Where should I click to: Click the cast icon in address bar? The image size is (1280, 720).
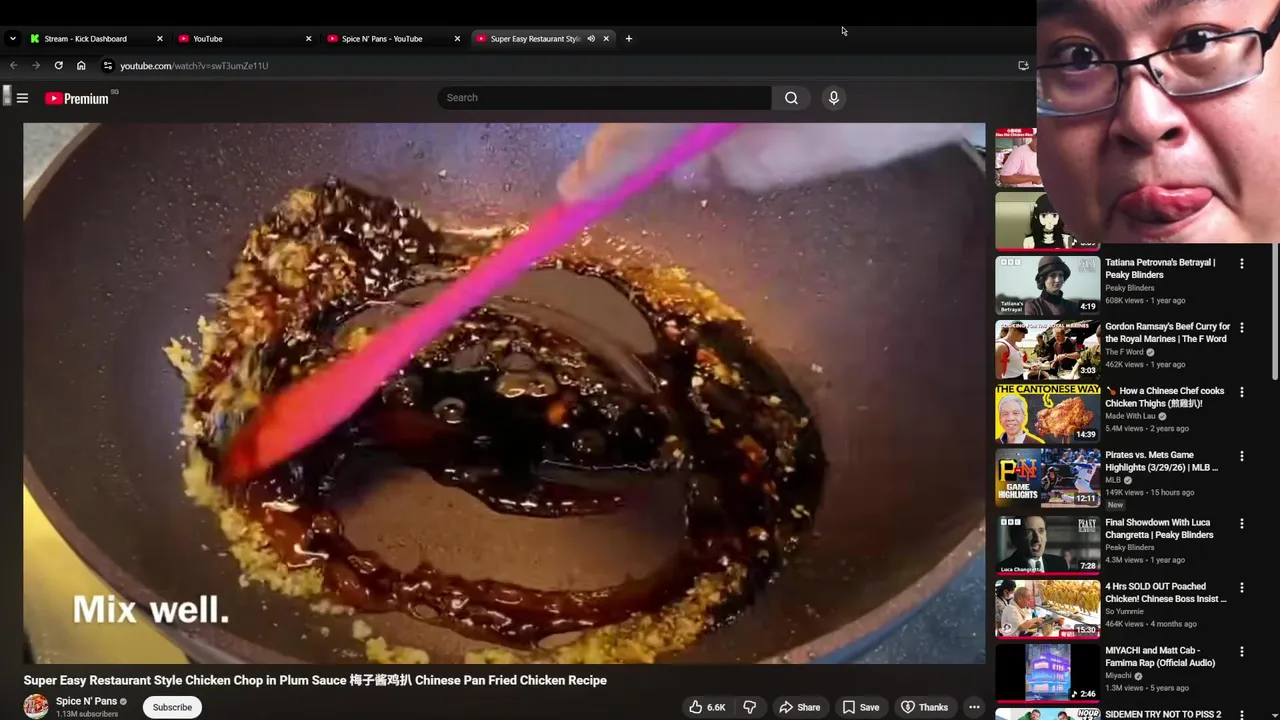1023,66
